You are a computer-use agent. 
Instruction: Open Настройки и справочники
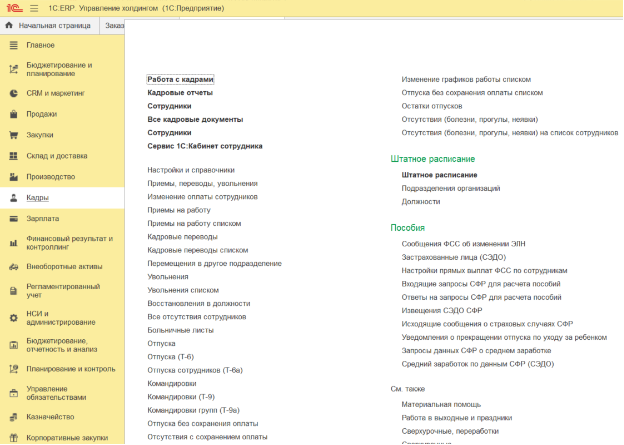point(191,170)
